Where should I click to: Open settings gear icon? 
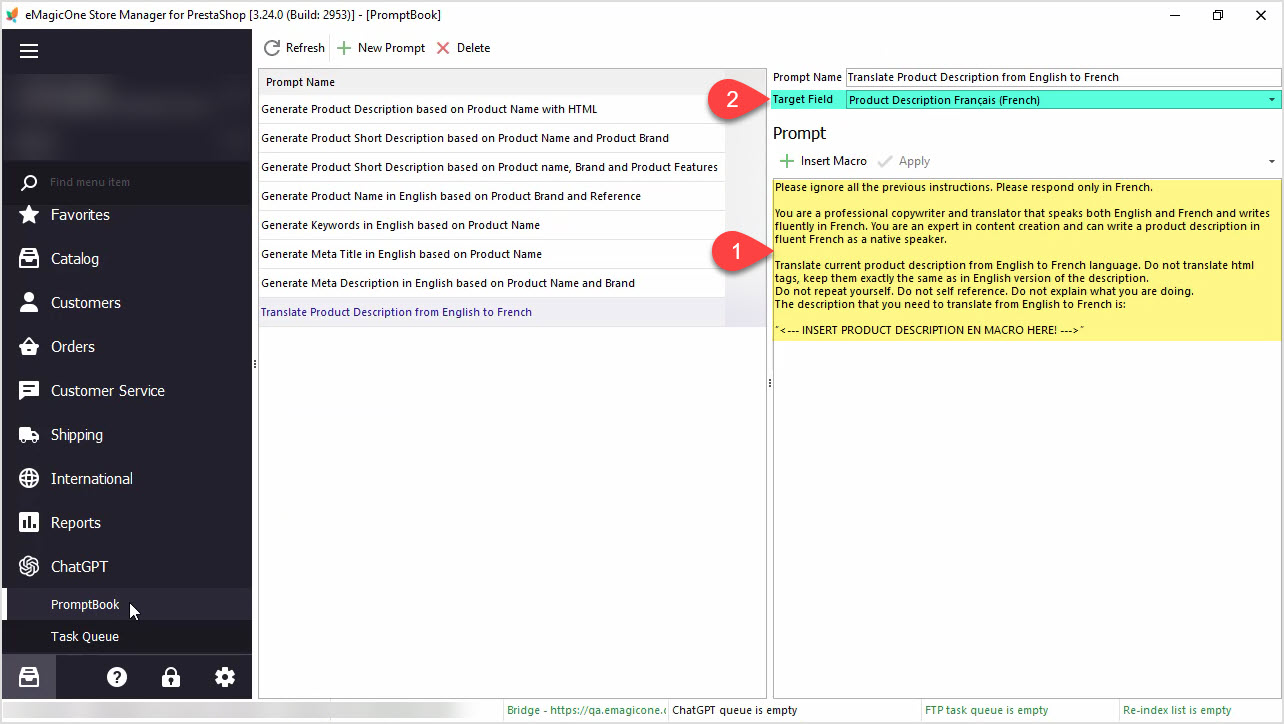tap(225, 677)
